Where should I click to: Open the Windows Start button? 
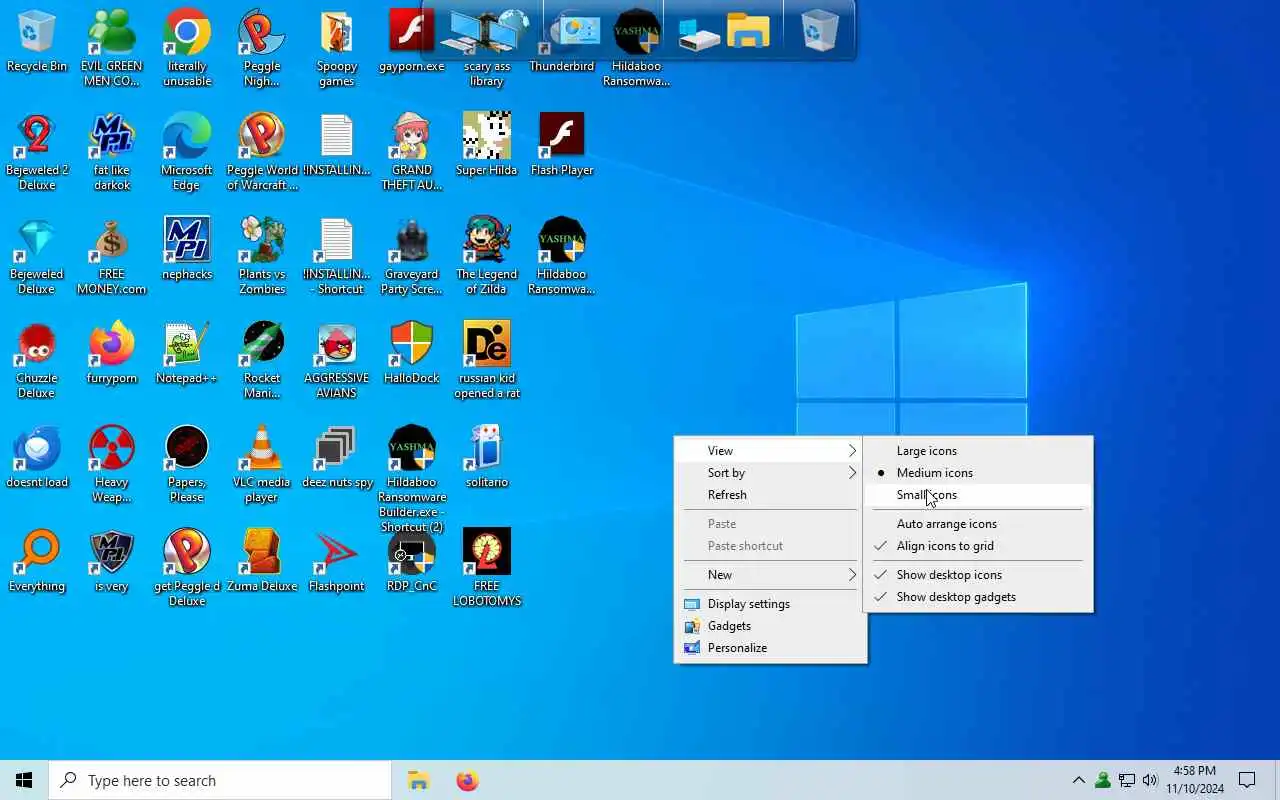[x=24, y=780]
